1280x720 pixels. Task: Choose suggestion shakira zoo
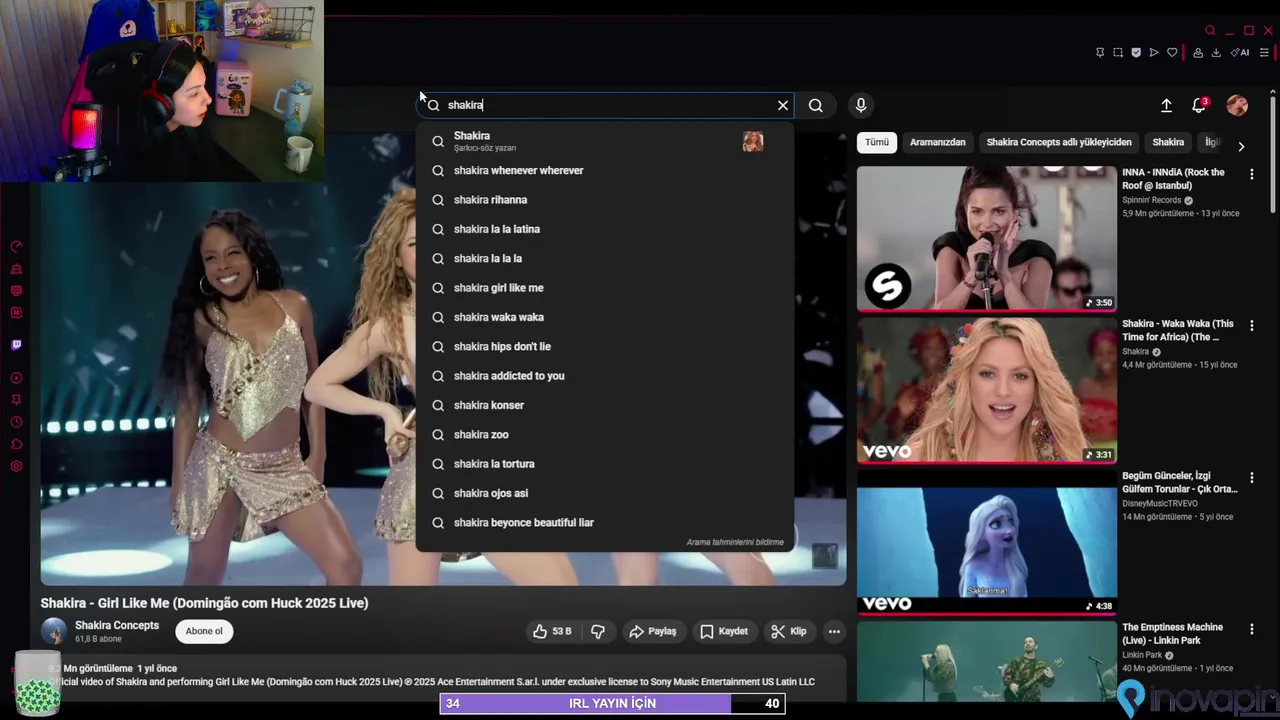(604, 434)
